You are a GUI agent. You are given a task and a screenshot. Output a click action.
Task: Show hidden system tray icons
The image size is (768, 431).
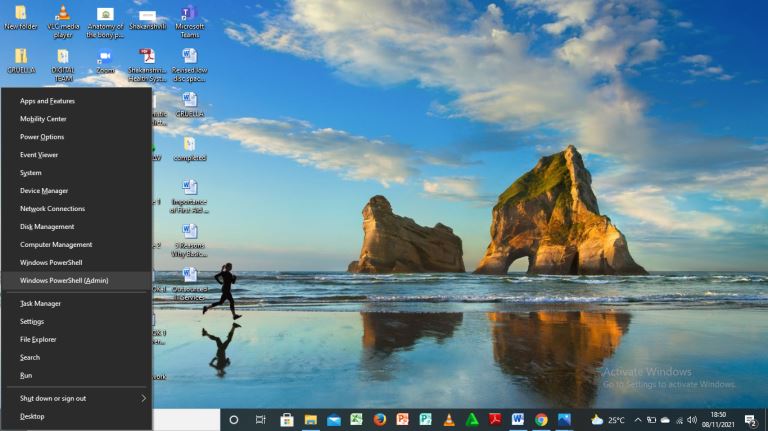pos(638,420)
